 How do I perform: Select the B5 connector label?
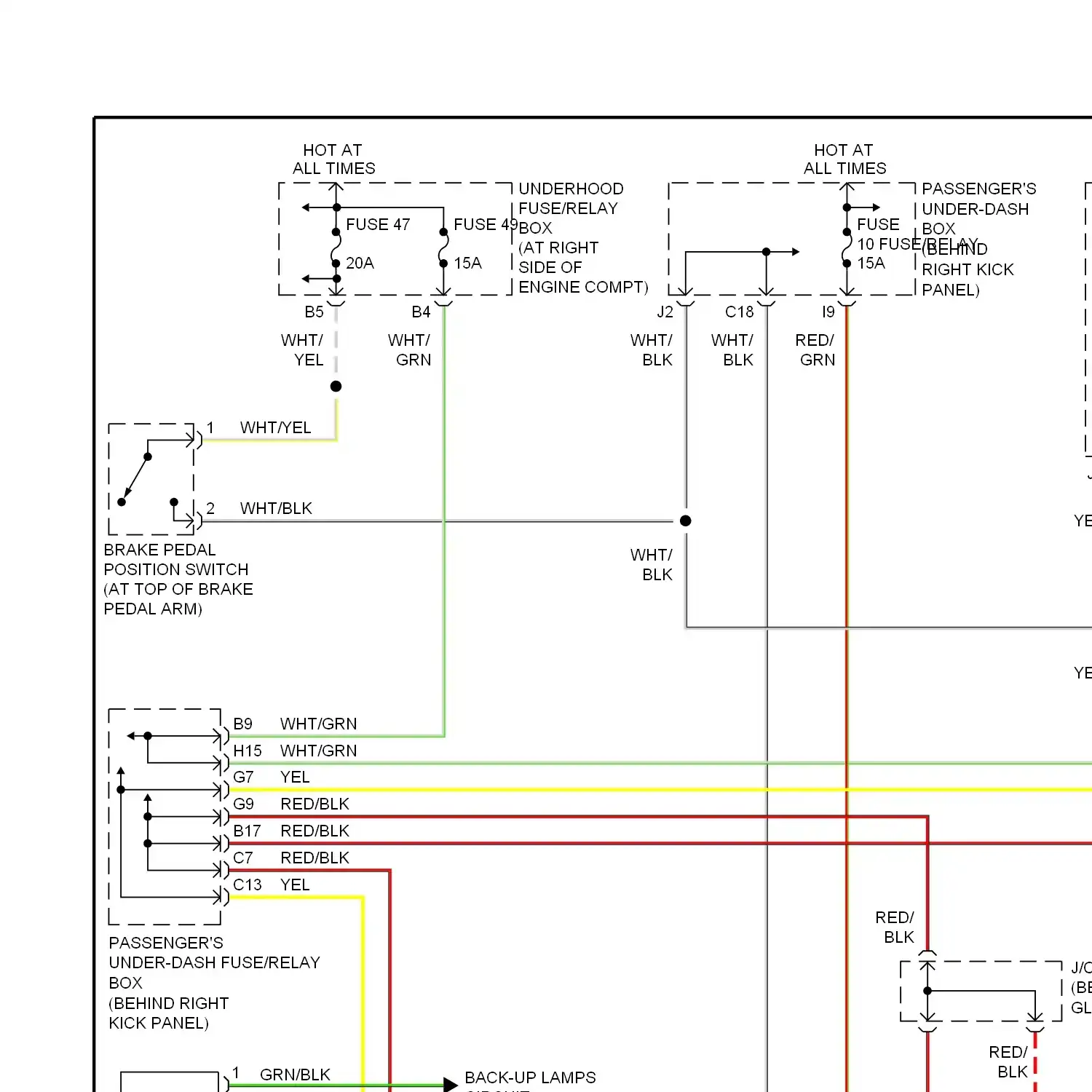(314, 312)
